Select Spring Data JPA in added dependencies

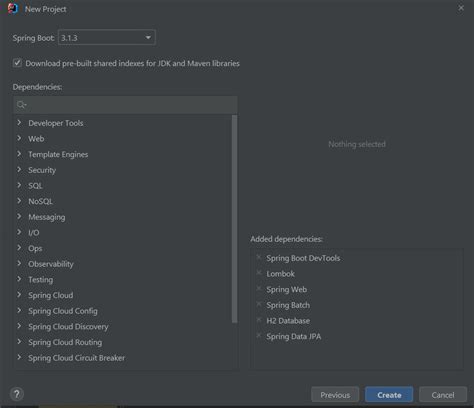click(294, 336)
